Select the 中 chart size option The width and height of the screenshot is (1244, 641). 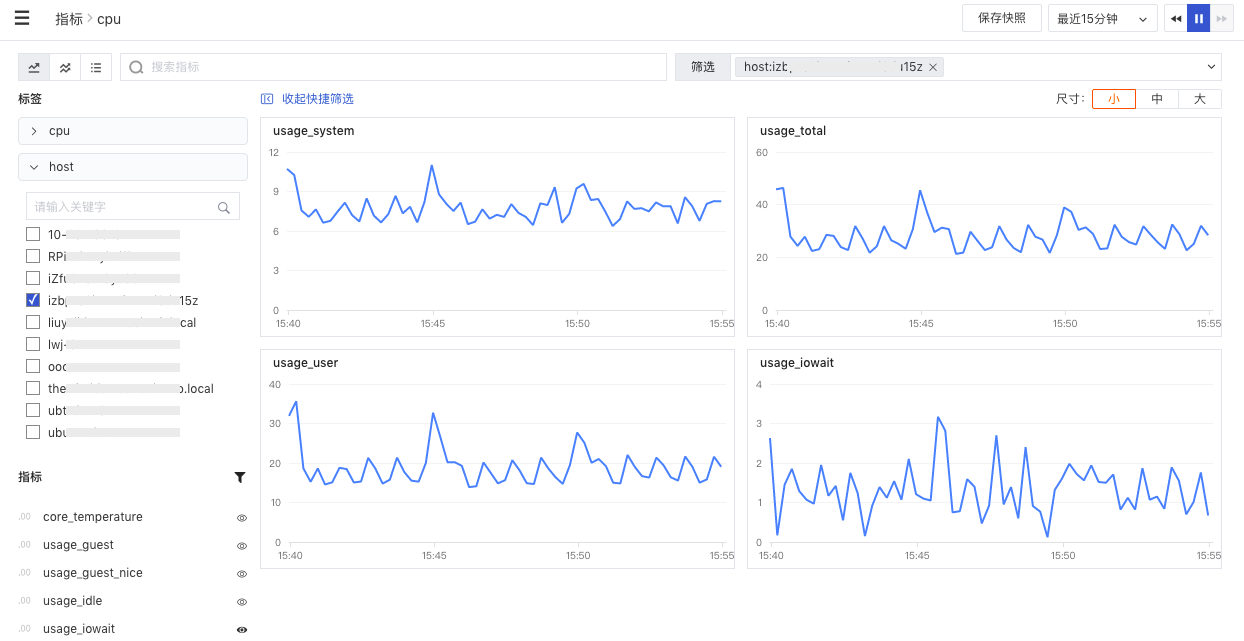pos(1157,99)
